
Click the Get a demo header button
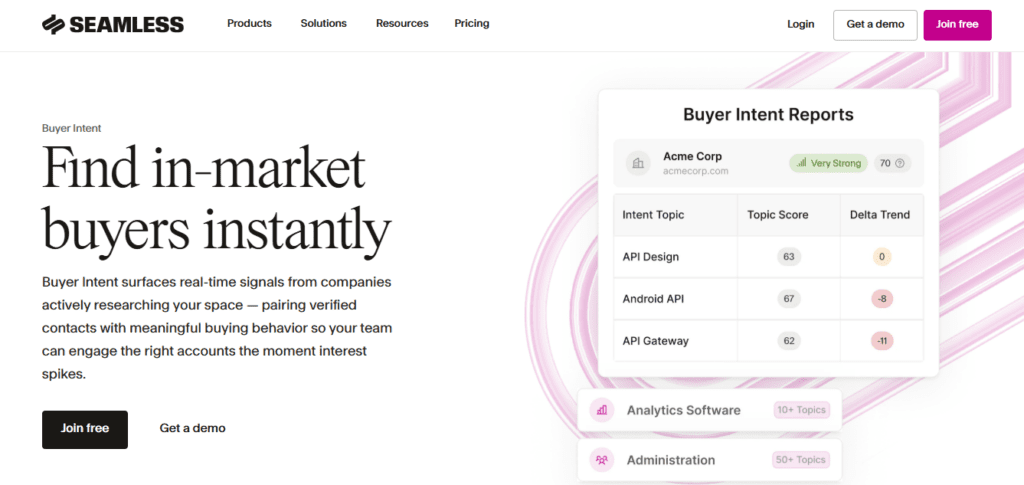(x=875, y=24)
